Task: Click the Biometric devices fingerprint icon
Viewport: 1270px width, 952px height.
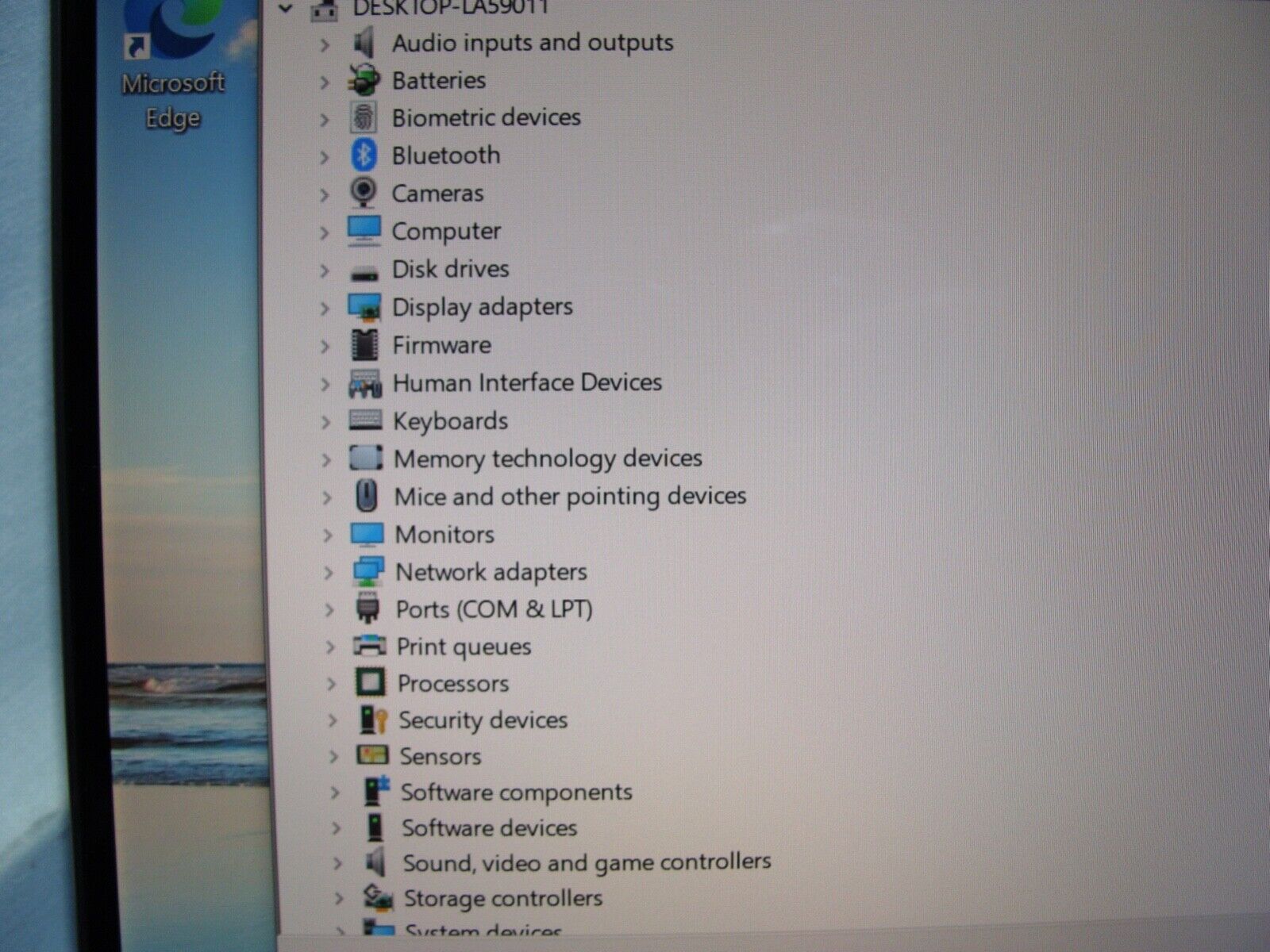Action: (x=364, y=117)
